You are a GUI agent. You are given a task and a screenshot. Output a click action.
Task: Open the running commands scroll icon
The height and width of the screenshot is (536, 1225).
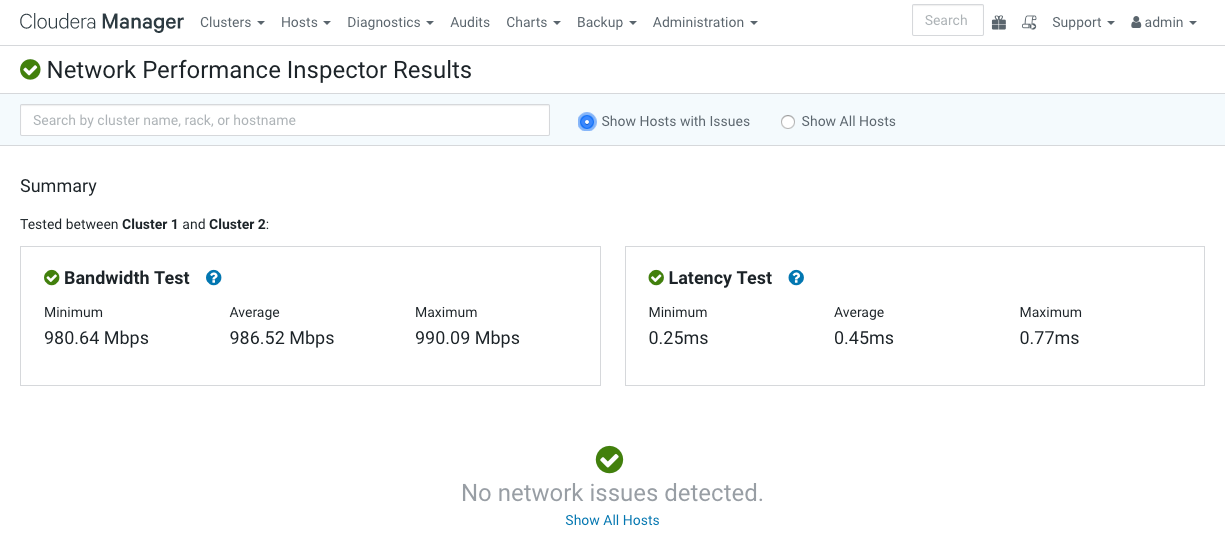pyautogui.click(x=1029, y=22)
